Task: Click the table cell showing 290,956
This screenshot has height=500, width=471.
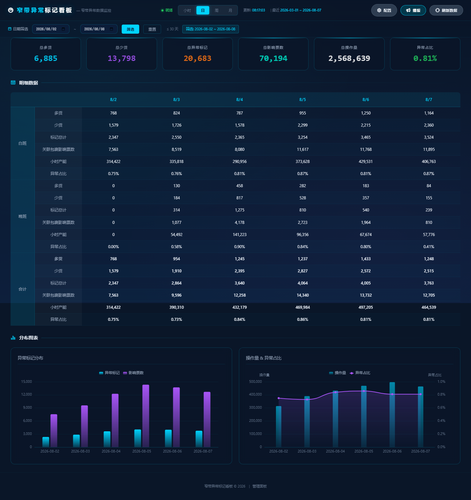Action: (239, 161)
